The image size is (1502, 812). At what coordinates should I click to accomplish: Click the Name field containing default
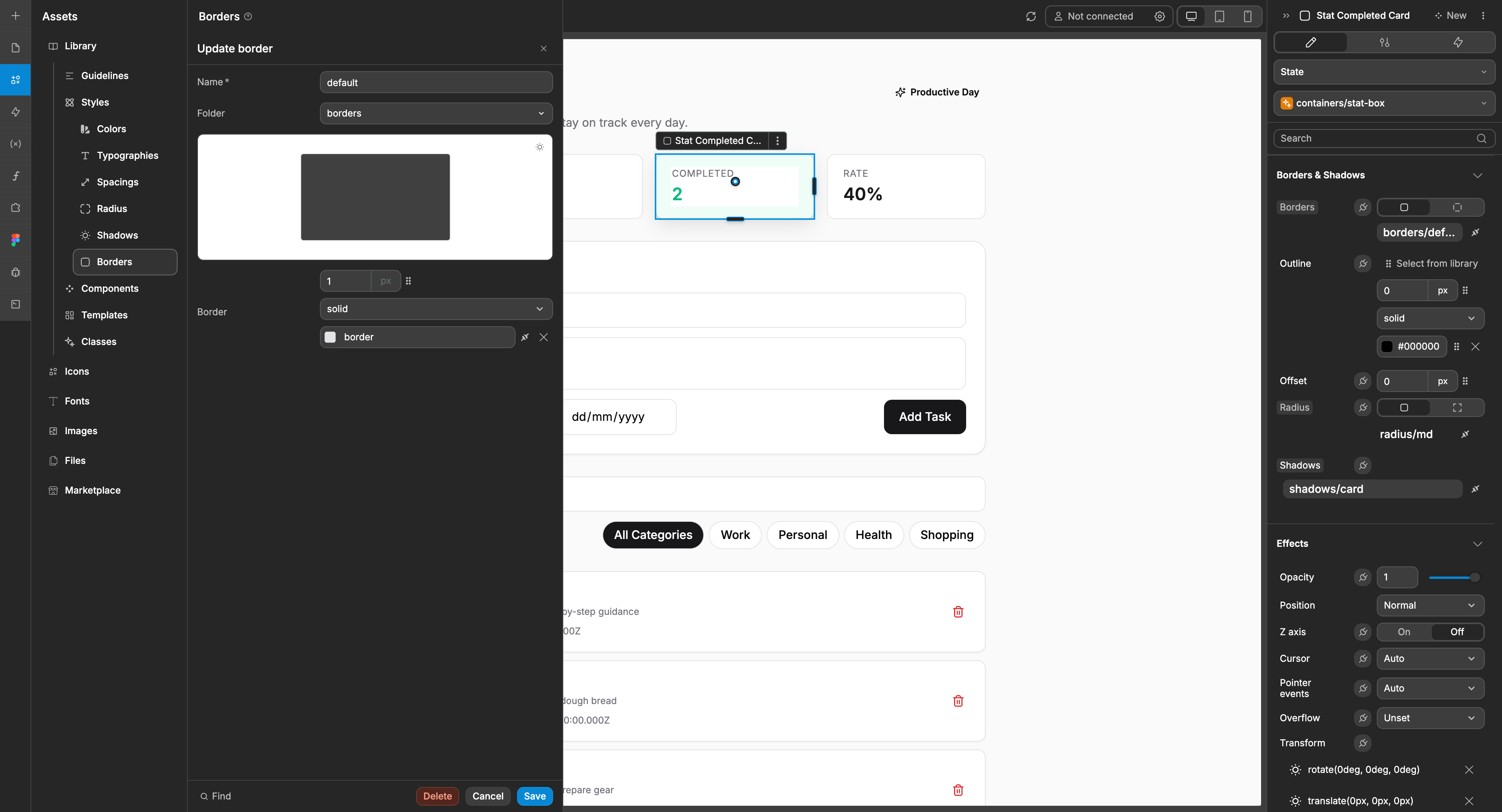[436, 82]
